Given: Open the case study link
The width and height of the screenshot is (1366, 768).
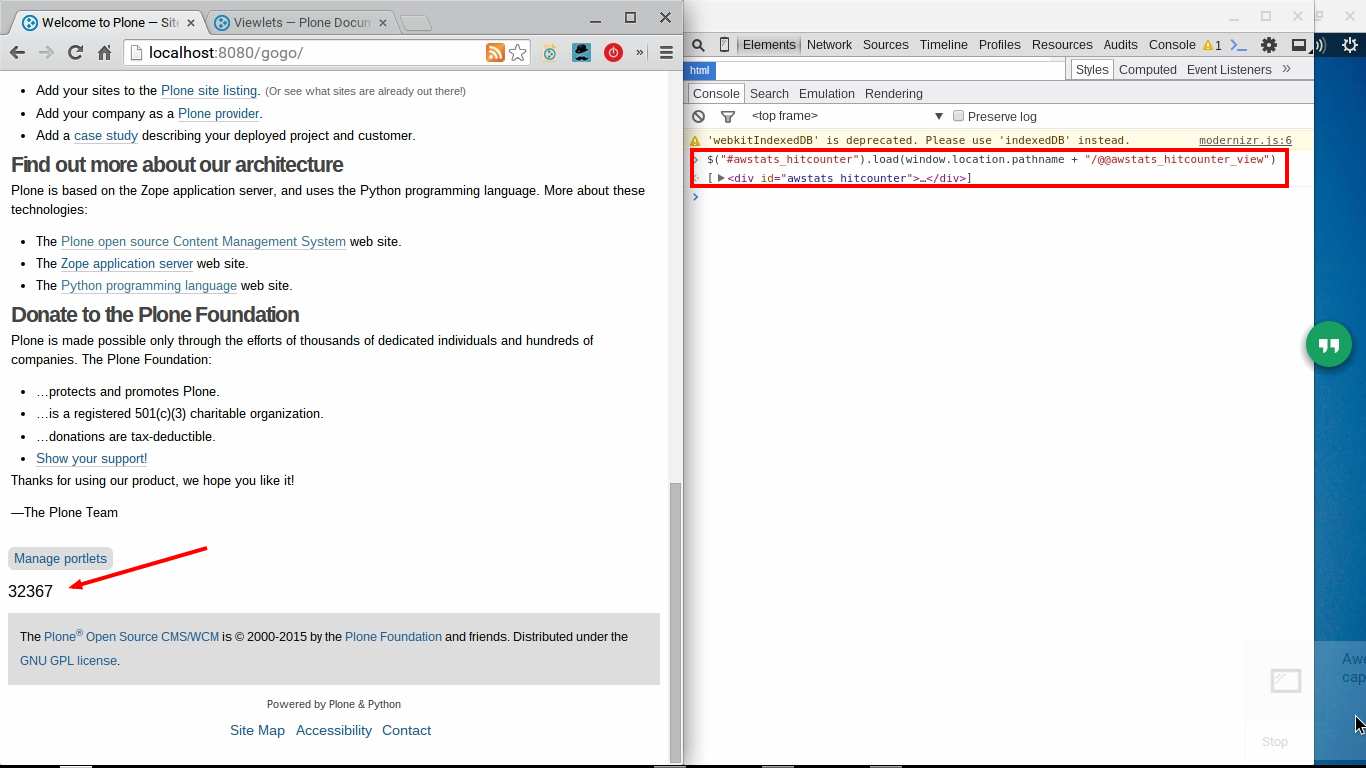Looking at the screenshot, I should pos(106,136).
